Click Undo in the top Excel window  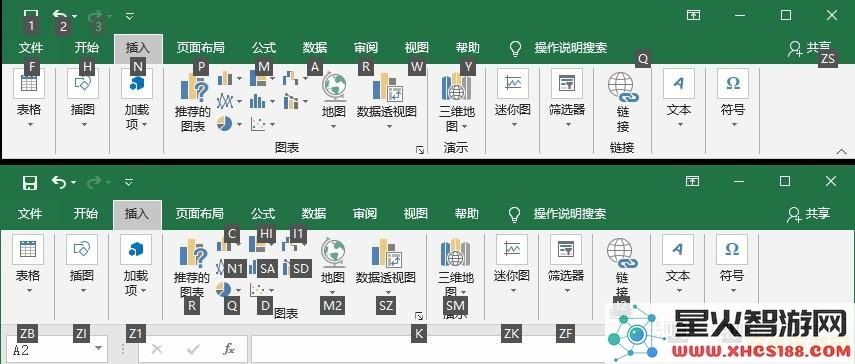[x=59, y=15]
